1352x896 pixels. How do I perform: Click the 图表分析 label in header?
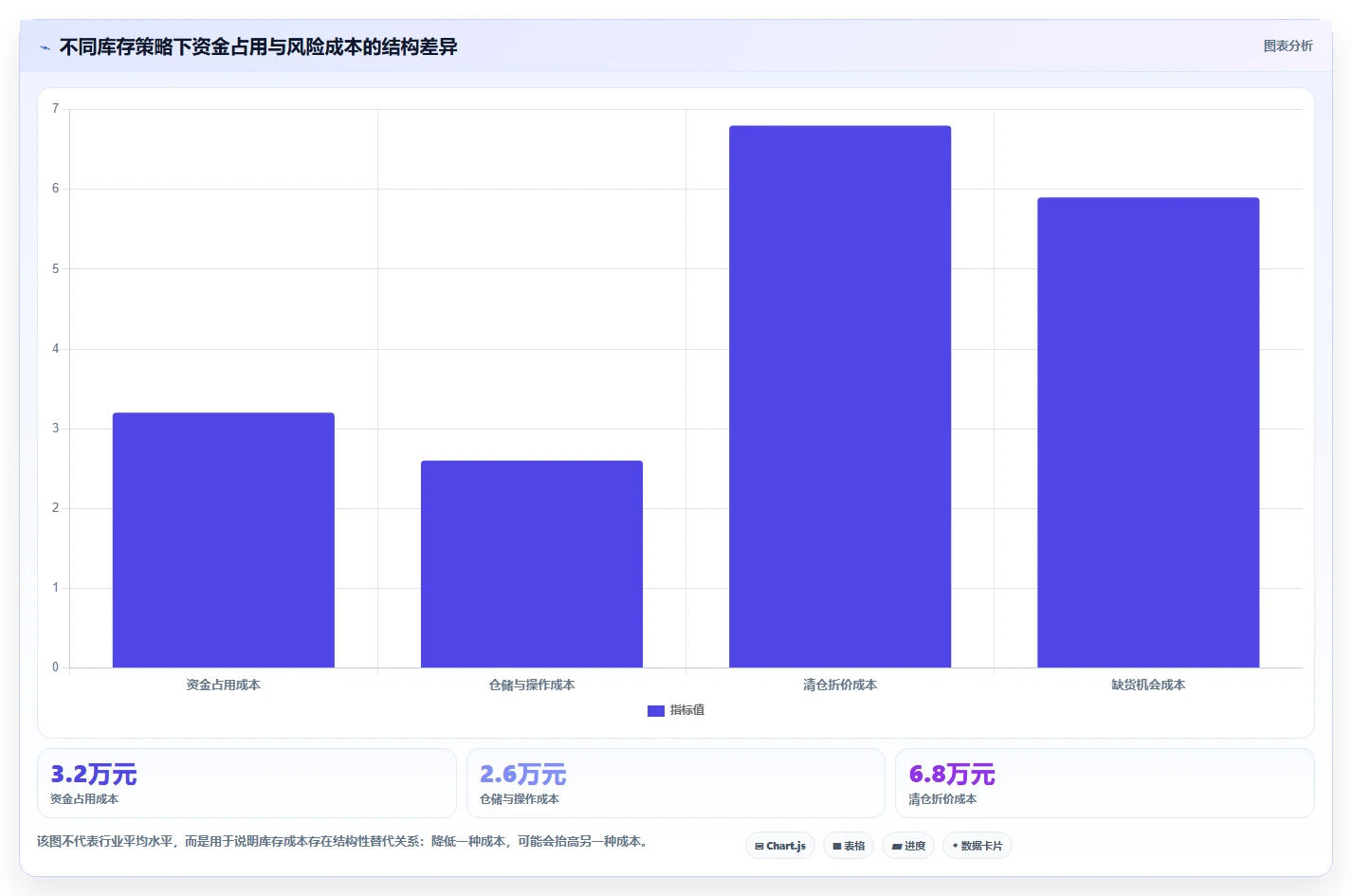tap(1288, 46)
